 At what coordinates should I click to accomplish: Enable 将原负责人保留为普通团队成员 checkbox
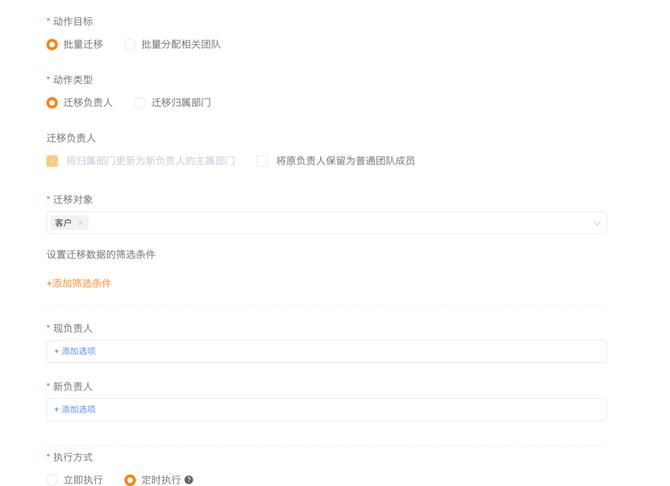coord(262,160)
